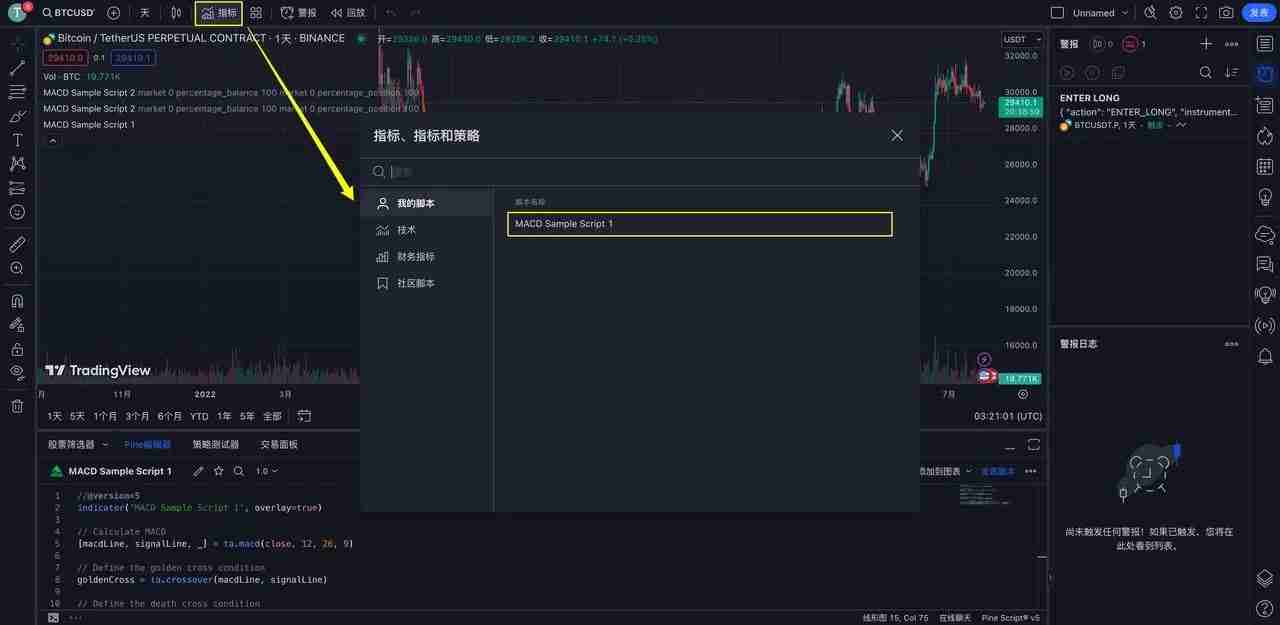The image size is (1280, 625).
Task: Toggle favorite star for MACD Sample Script 1
Action: point(218,470)
